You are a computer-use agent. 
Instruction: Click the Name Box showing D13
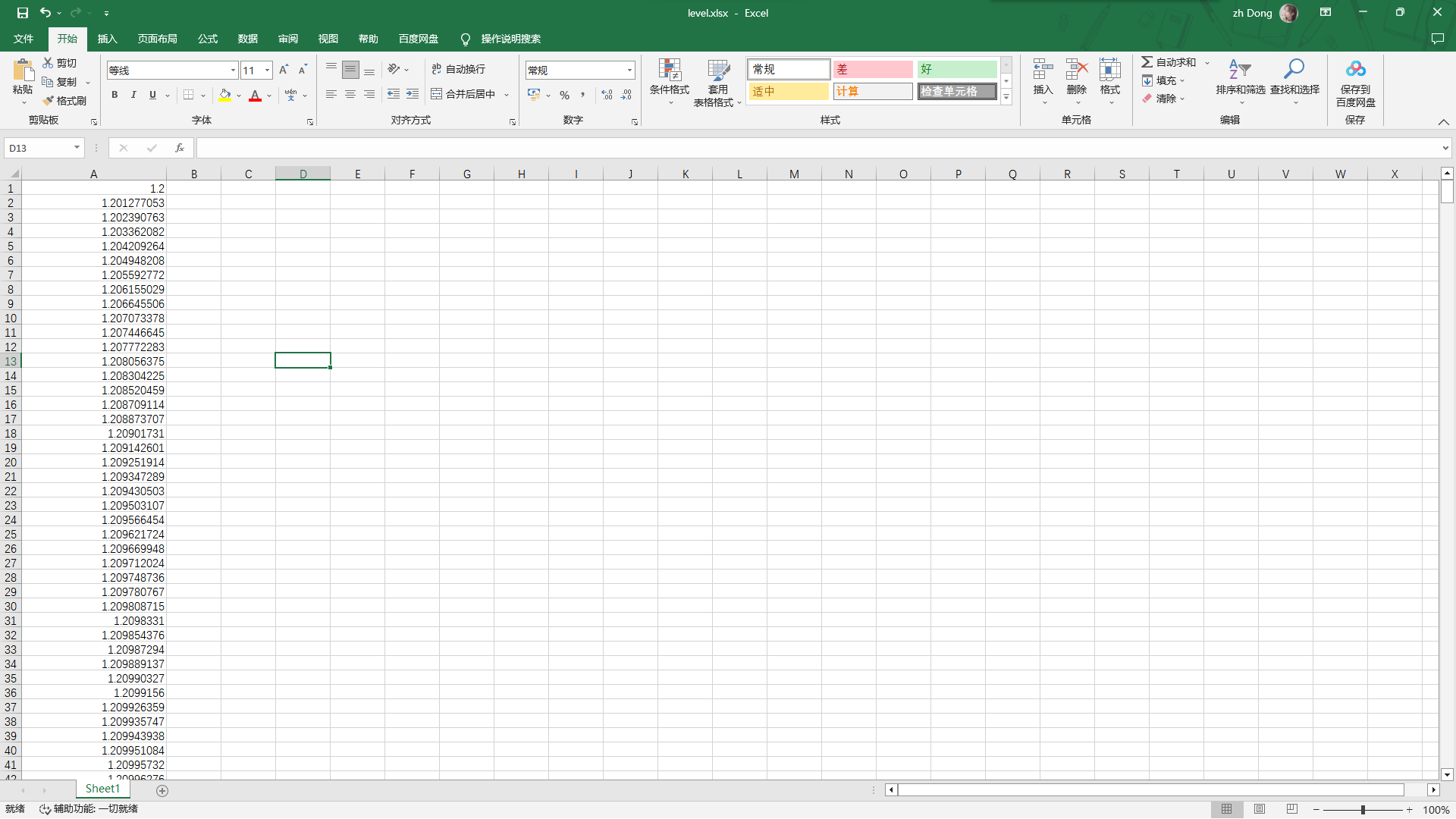click(38, 148)
